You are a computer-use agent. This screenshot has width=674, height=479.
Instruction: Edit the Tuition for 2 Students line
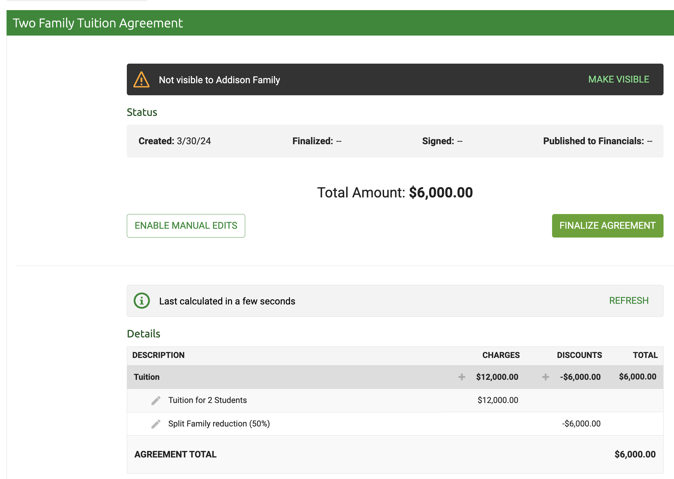coord(156,400)
